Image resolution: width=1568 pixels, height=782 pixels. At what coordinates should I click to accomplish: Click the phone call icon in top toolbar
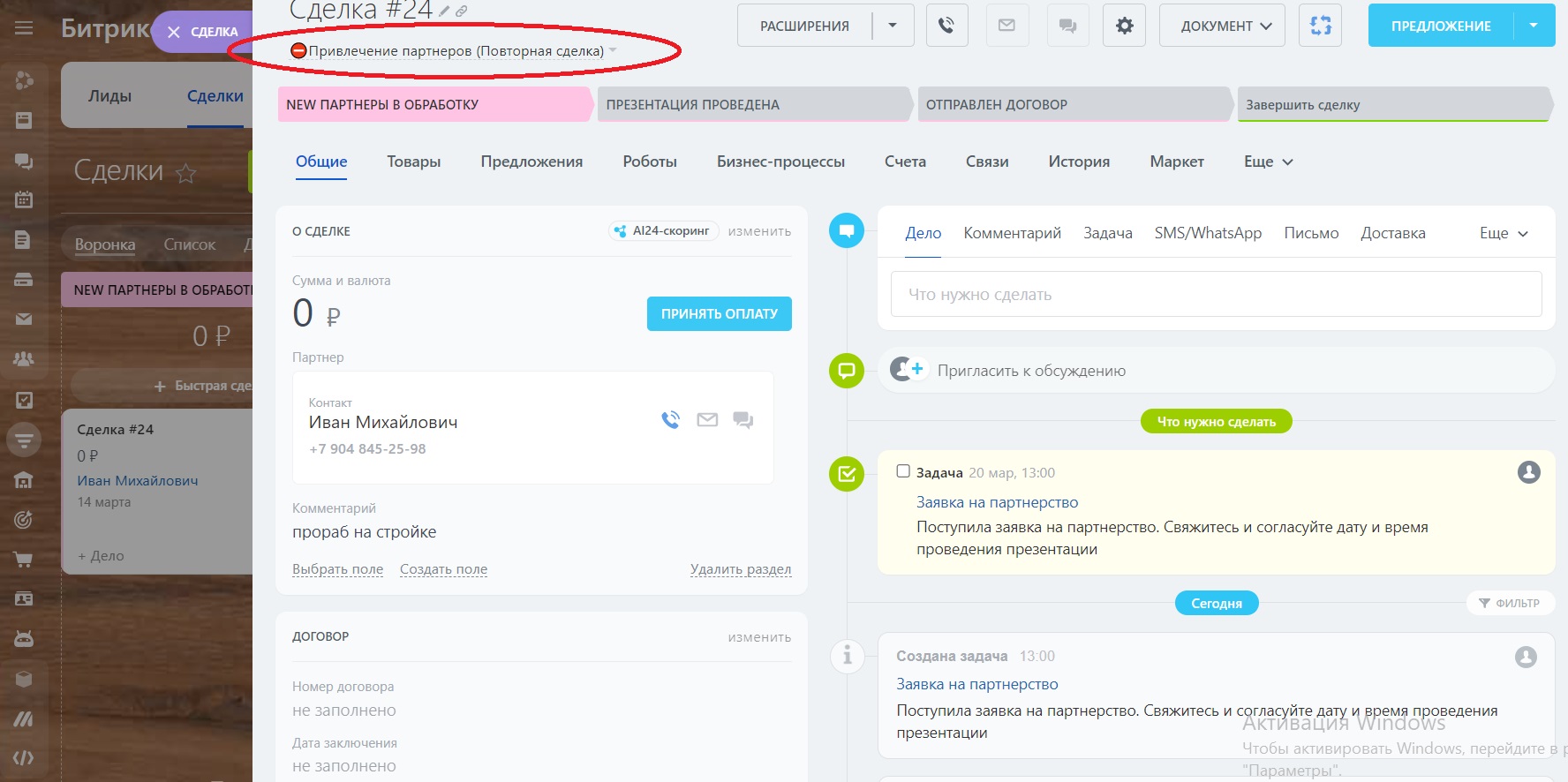click(x=946, y=26)
